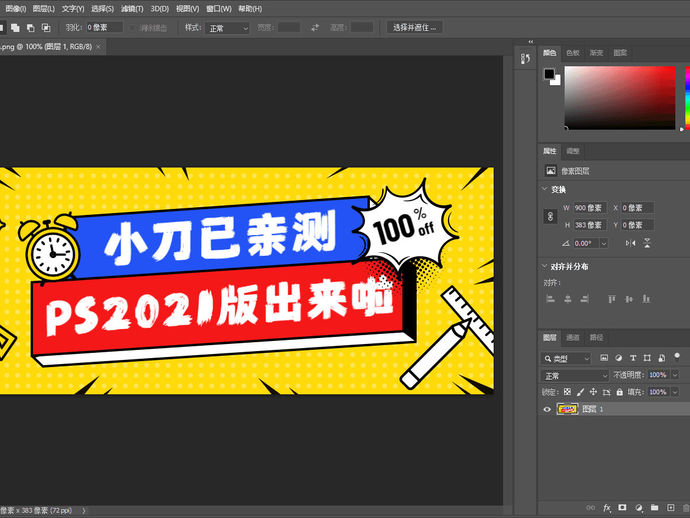The height and width of the screenshot is (518, 690).
Task: Create new fill or adjustment layer icon
Action: pos(639,507)
